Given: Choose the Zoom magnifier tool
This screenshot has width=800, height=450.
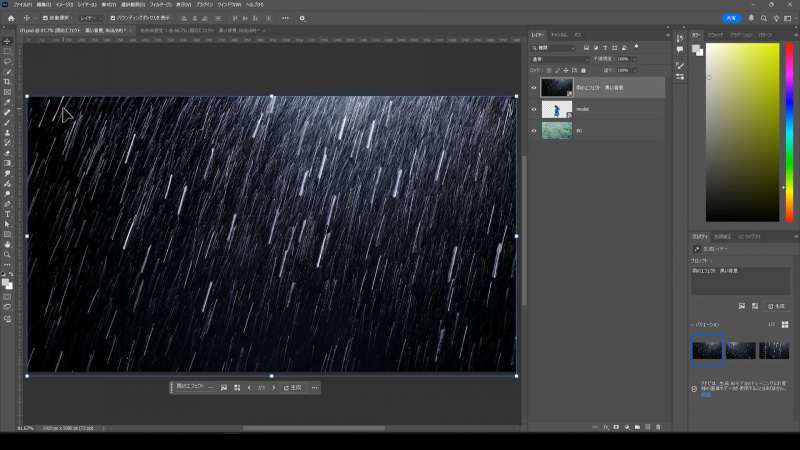Looking at the screenshot, I should click(x=7, y=255).
